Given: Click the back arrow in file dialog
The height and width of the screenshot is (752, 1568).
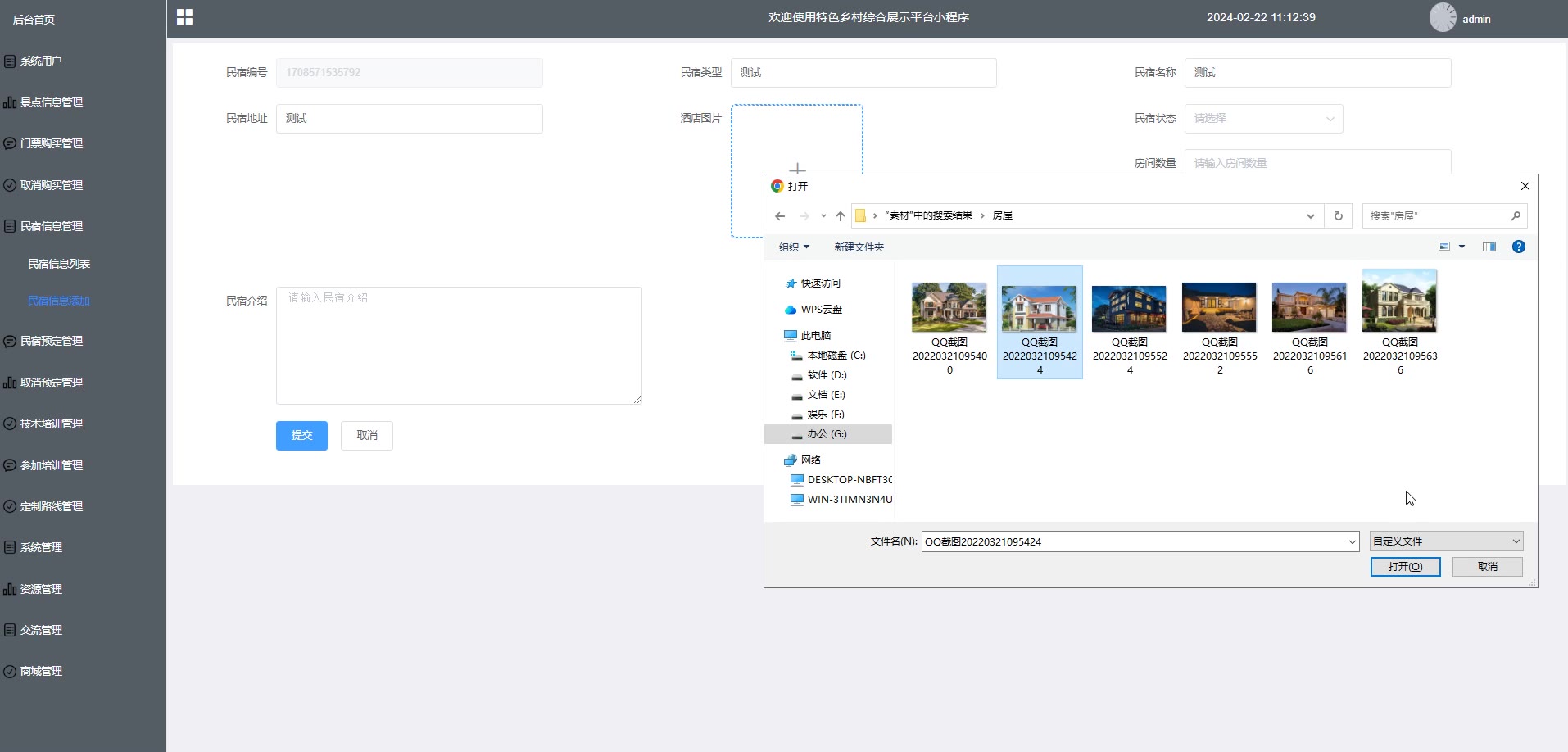Looking at the screenshot, I should click(780, 216).
